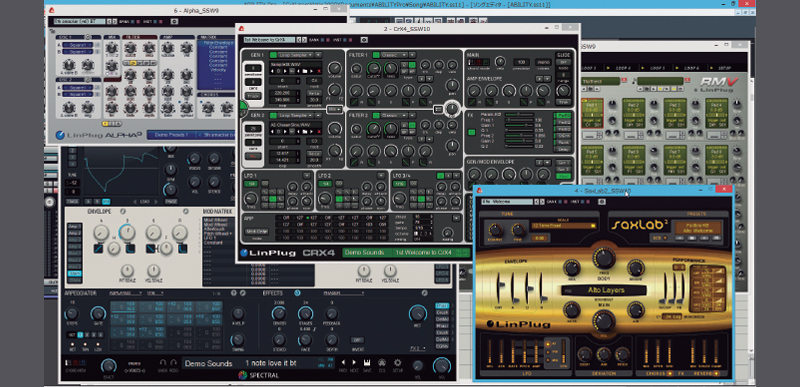Open the Mix dropdown between GEN 1 and GEN 2
This screenshot has height=387, width=800.
pos(334,109)
